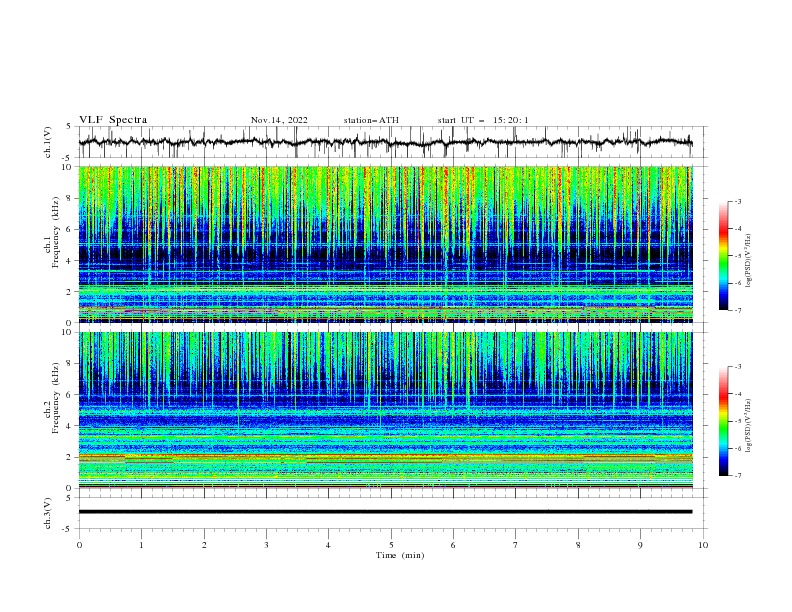Click the ch.3 flat black voltage trace
The image size is (792, 612).
click(x=385, y=512)
